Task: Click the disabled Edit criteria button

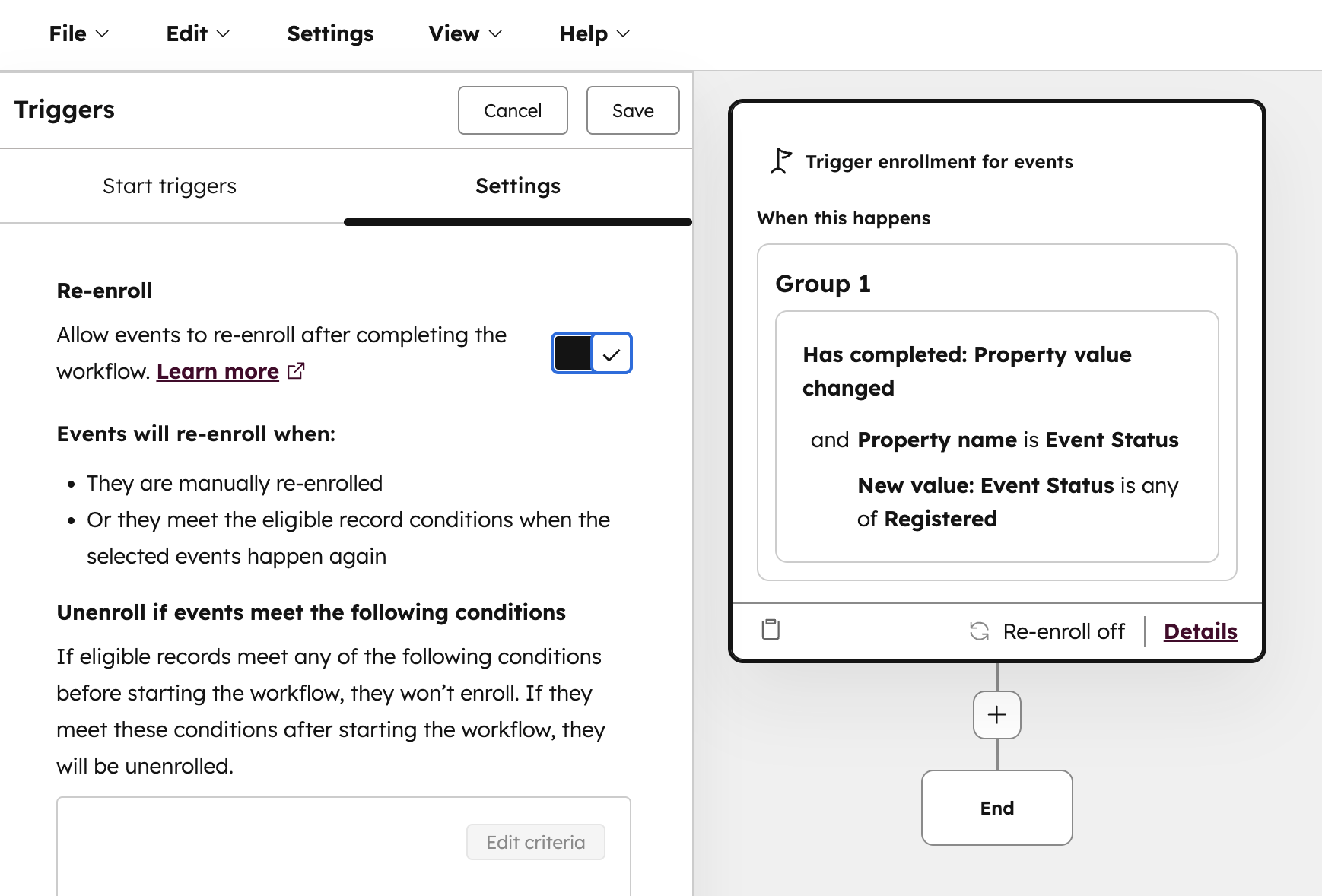Action: 535,842
